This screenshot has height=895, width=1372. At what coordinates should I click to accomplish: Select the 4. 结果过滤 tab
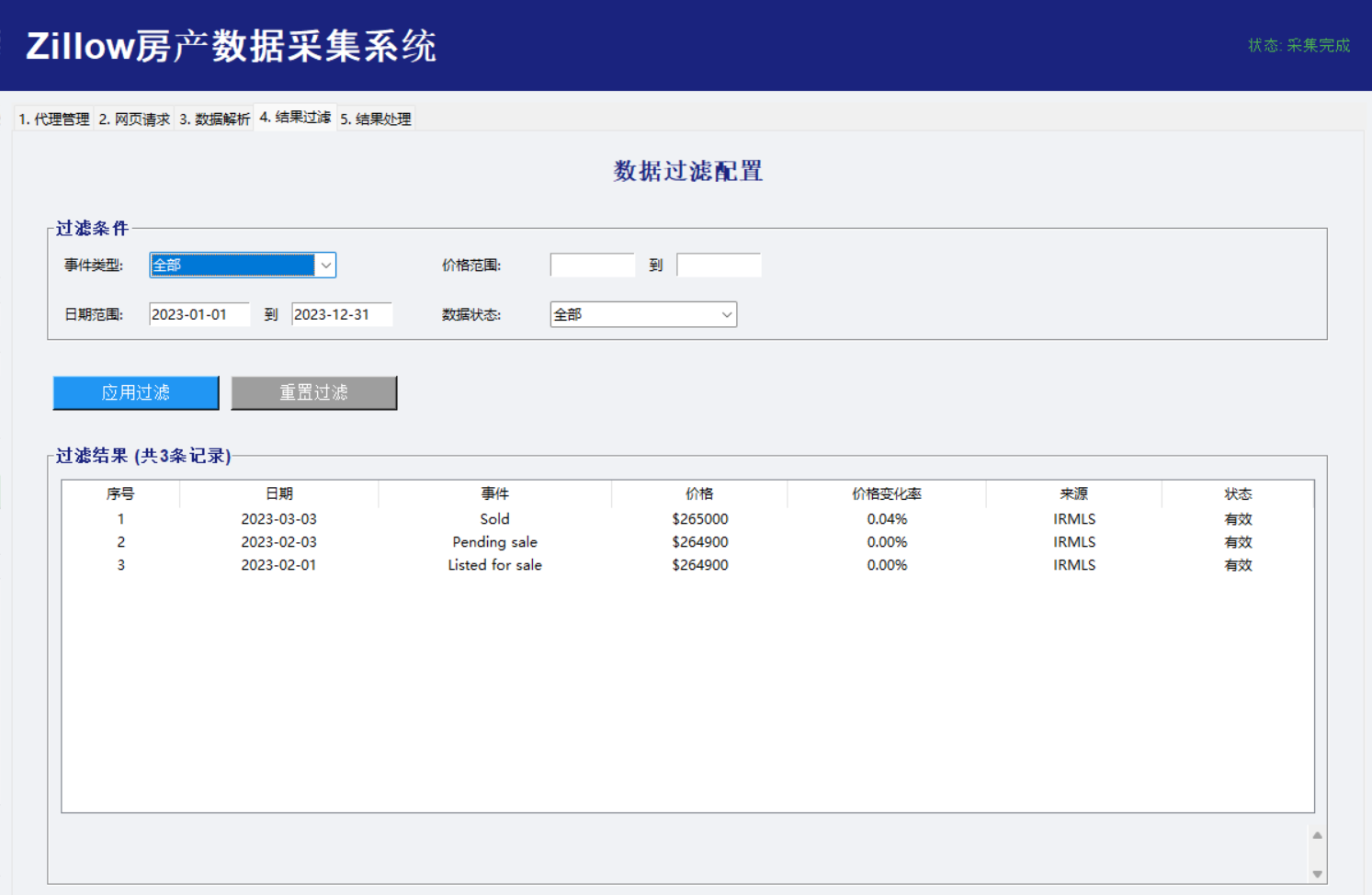coord(295,118)
